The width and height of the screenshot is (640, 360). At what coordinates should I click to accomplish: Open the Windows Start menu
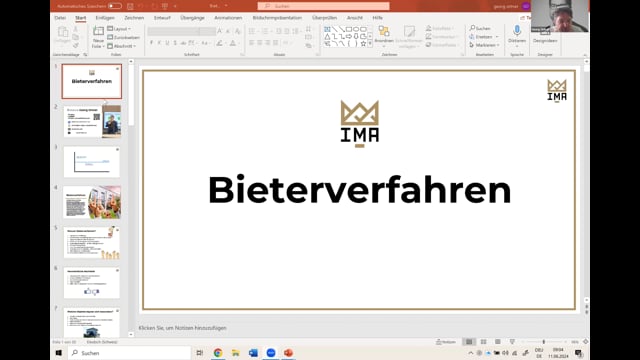click(58, 353)
